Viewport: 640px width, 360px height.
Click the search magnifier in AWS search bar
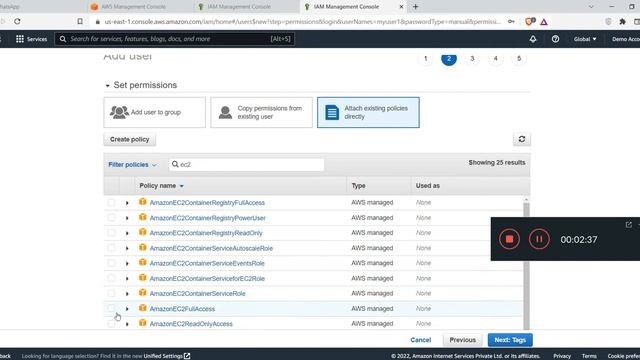(x=63, y=39)
